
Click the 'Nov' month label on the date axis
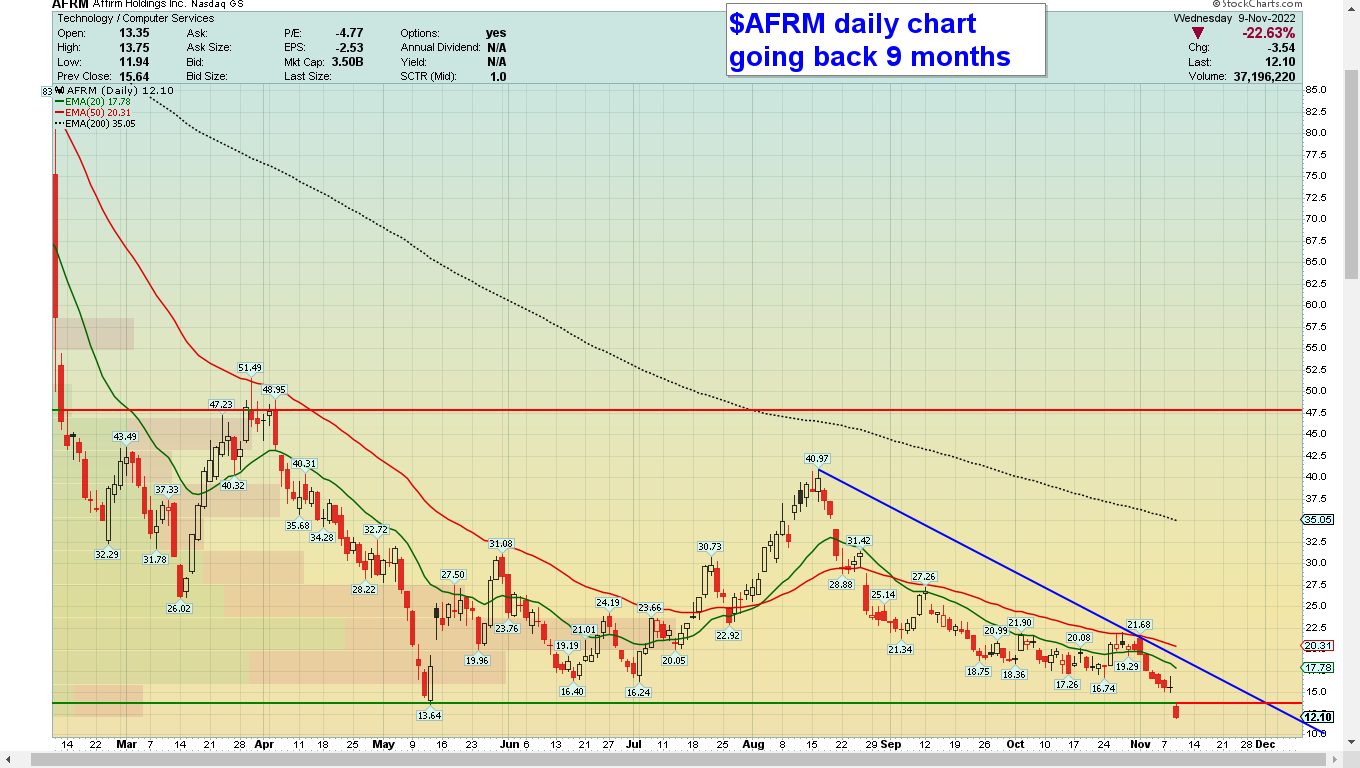click(x=1141, y=744)
